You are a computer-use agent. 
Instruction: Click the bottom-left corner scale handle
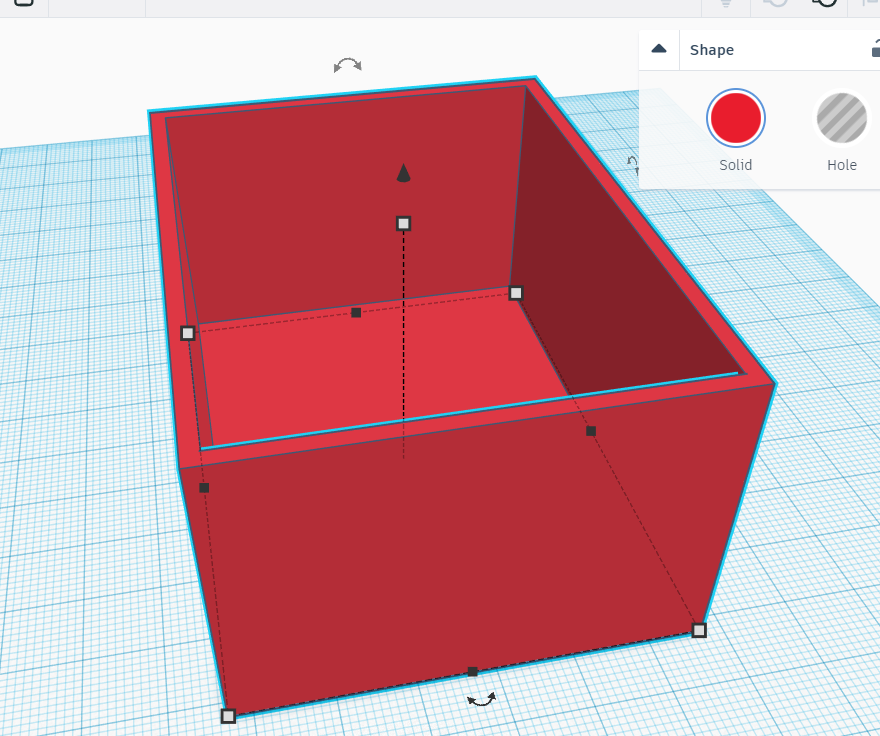coord(228,714)
